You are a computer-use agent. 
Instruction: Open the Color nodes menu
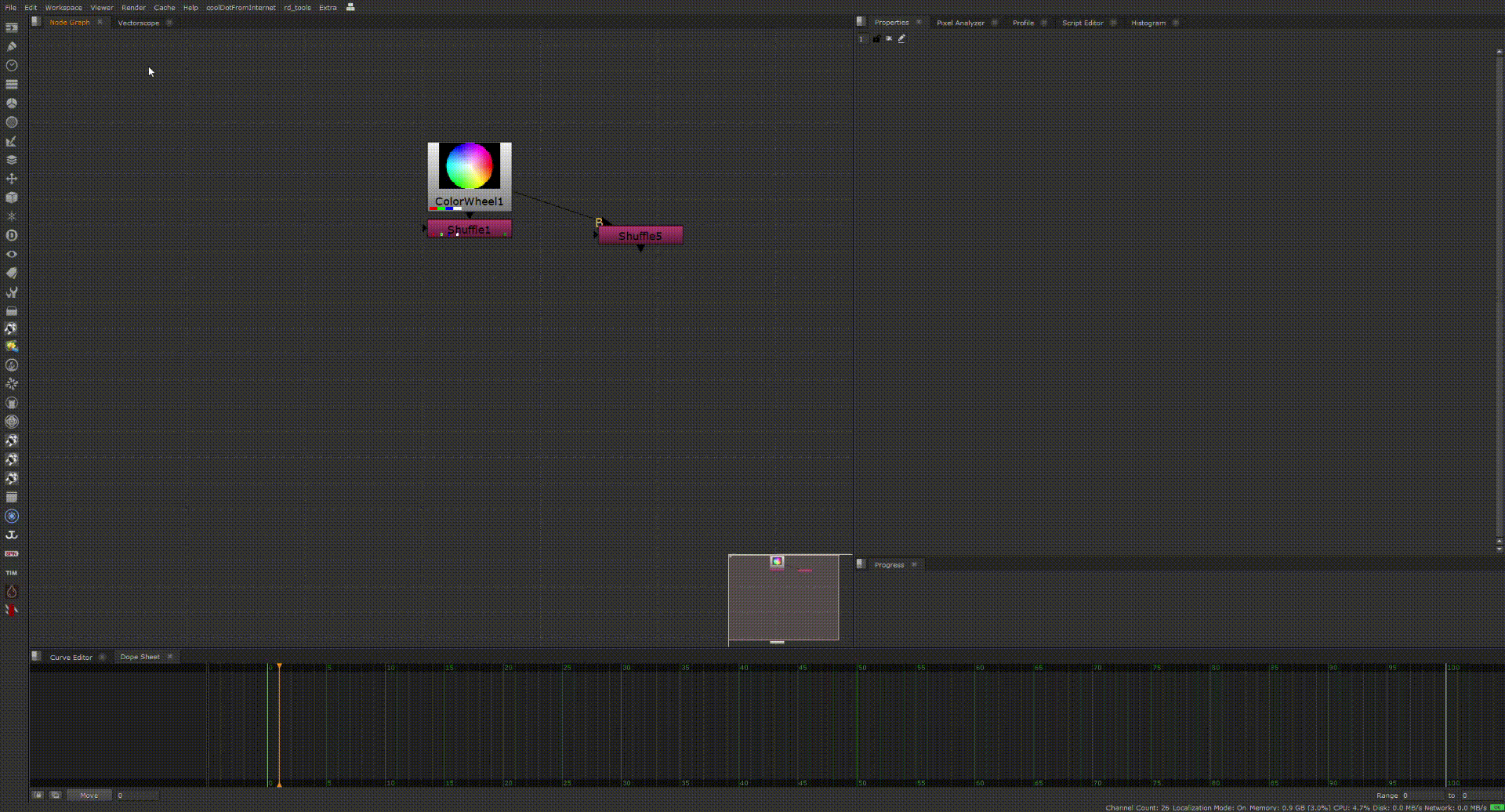pos(12,103)
